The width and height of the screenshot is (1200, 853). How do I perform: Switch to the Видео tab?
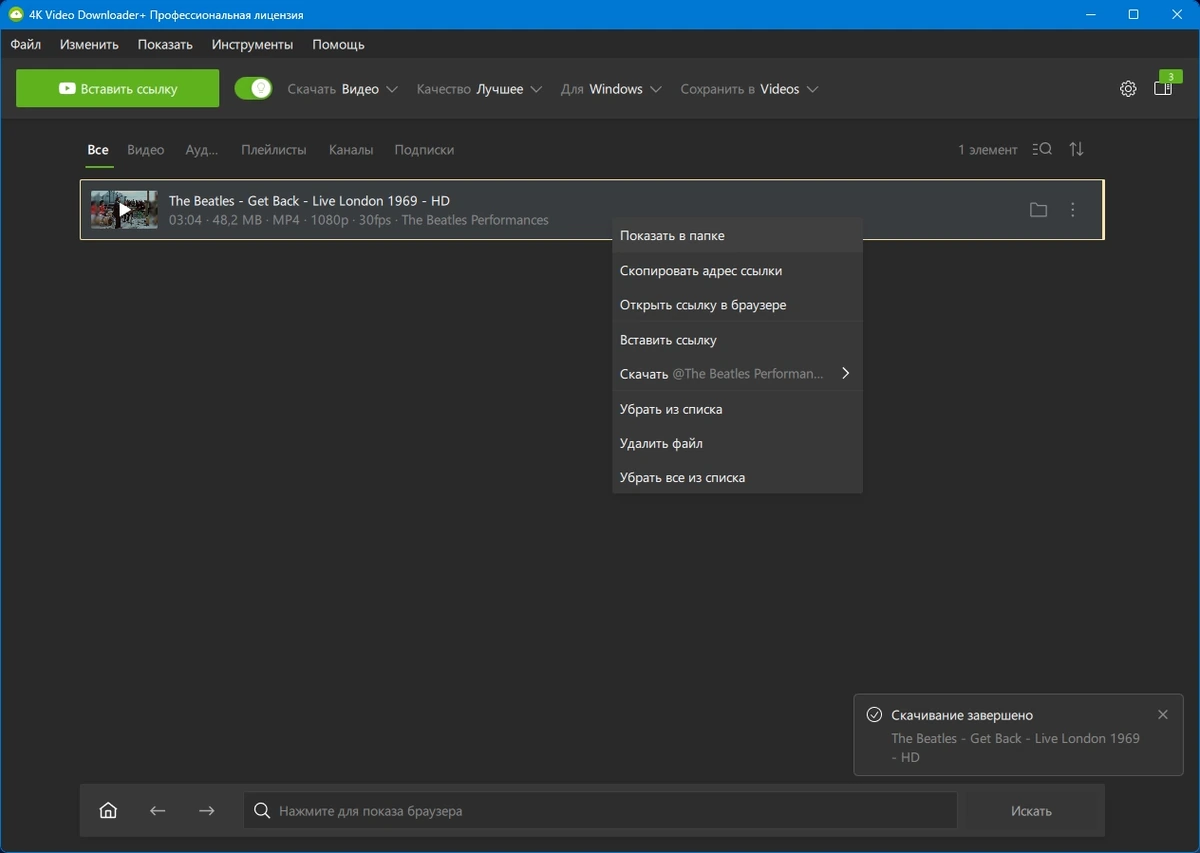point(146,150)
